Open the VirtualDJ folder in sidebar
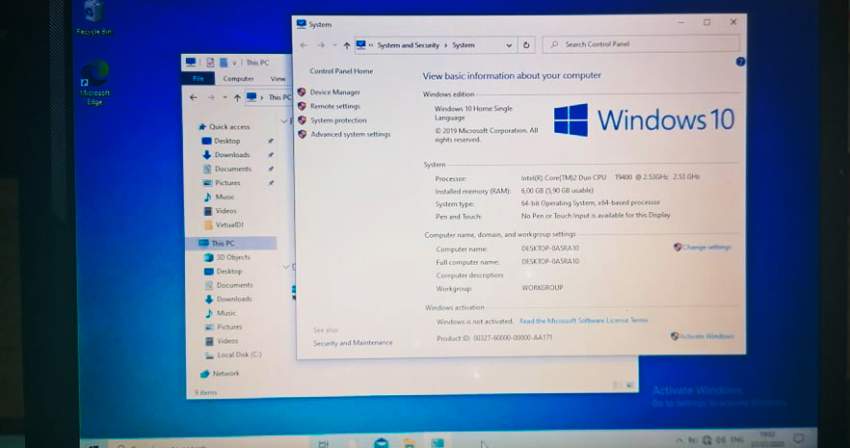The height and width of the screenshot is (448, 850). point(229,225)
